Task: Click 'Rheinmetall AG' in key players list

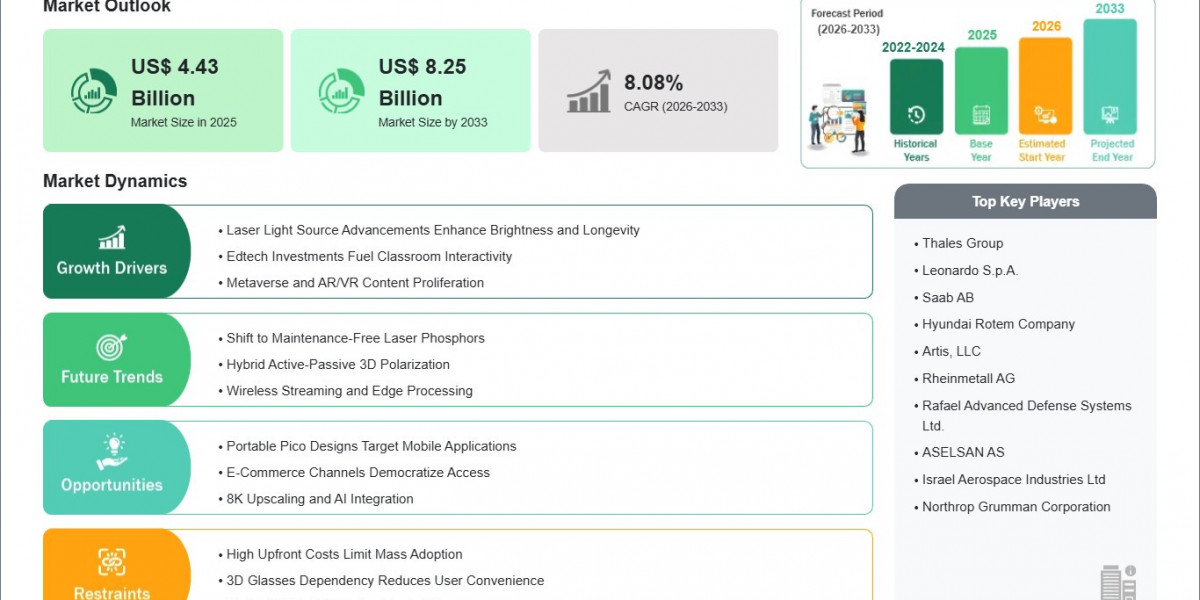Action: click(x=968, y=378)
